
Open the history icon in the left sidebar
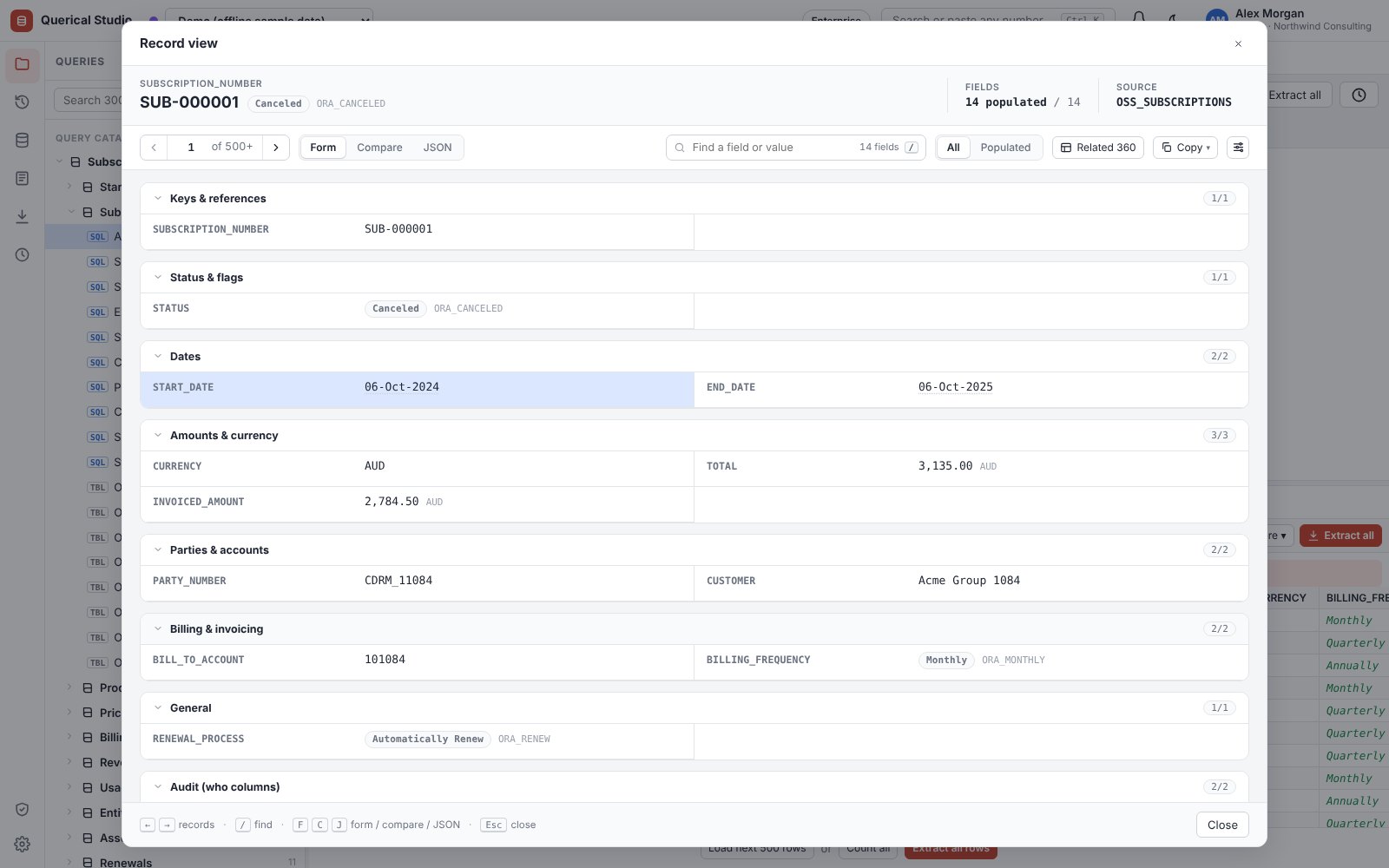tap(23, 102)
